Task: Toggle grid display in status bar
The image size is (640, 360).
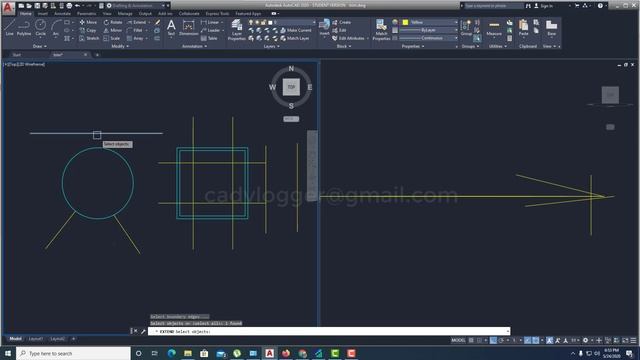Action: point(471,340)
